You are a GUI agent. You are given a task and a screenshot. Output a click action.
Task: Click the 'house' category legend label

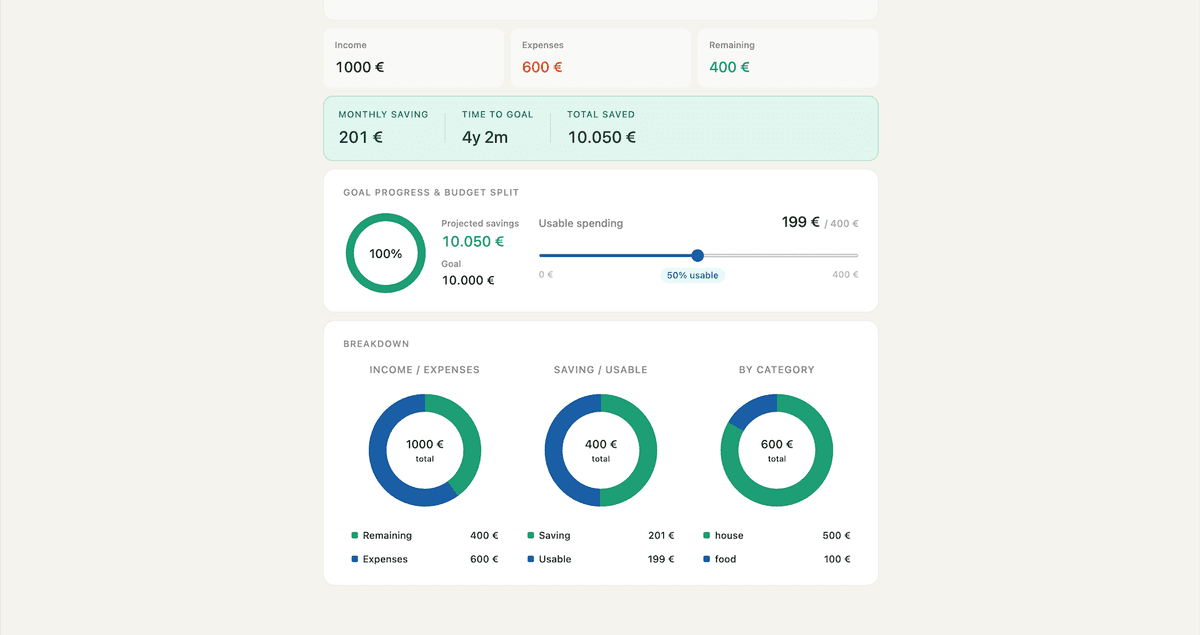[x=729, y=536]
